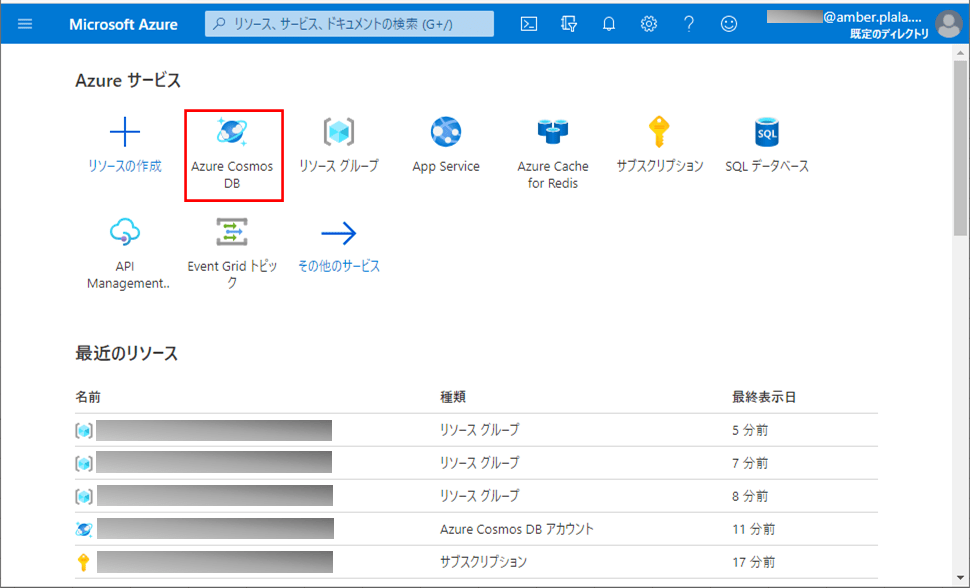Click the @amber.plala account email
Image resolution: width=970 pixels, height=588 pixels.
tap(873, 17)
